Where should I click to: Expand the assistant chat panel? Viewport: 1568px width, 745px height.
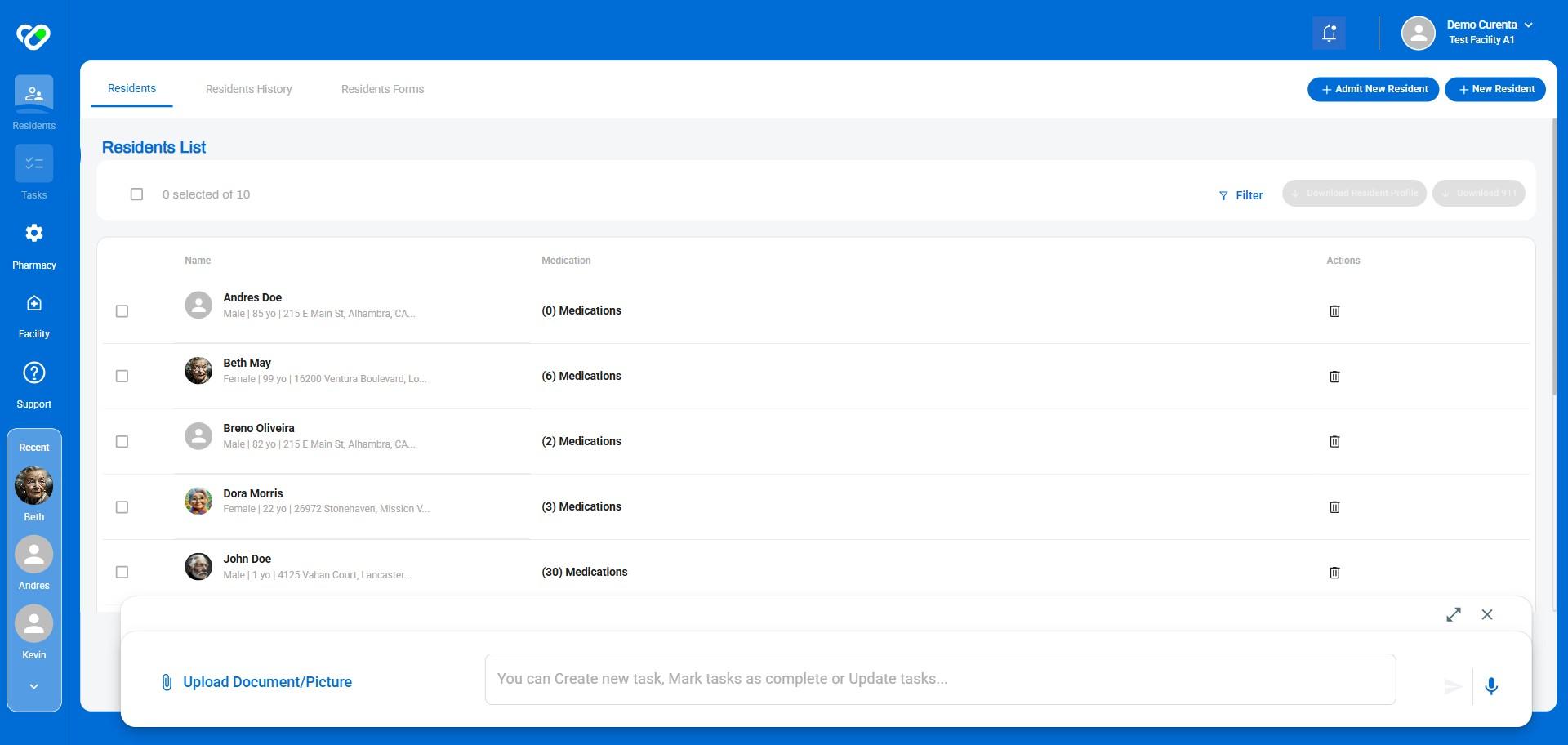(1454, 615)
